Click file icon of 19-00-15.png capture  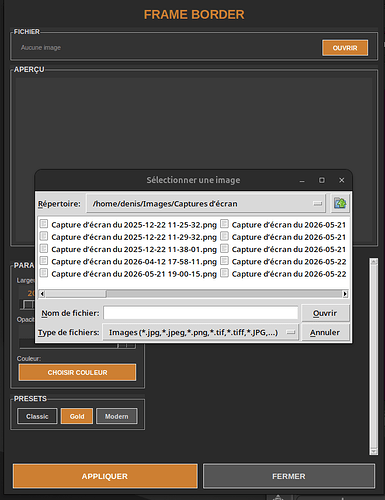point(44,273)
